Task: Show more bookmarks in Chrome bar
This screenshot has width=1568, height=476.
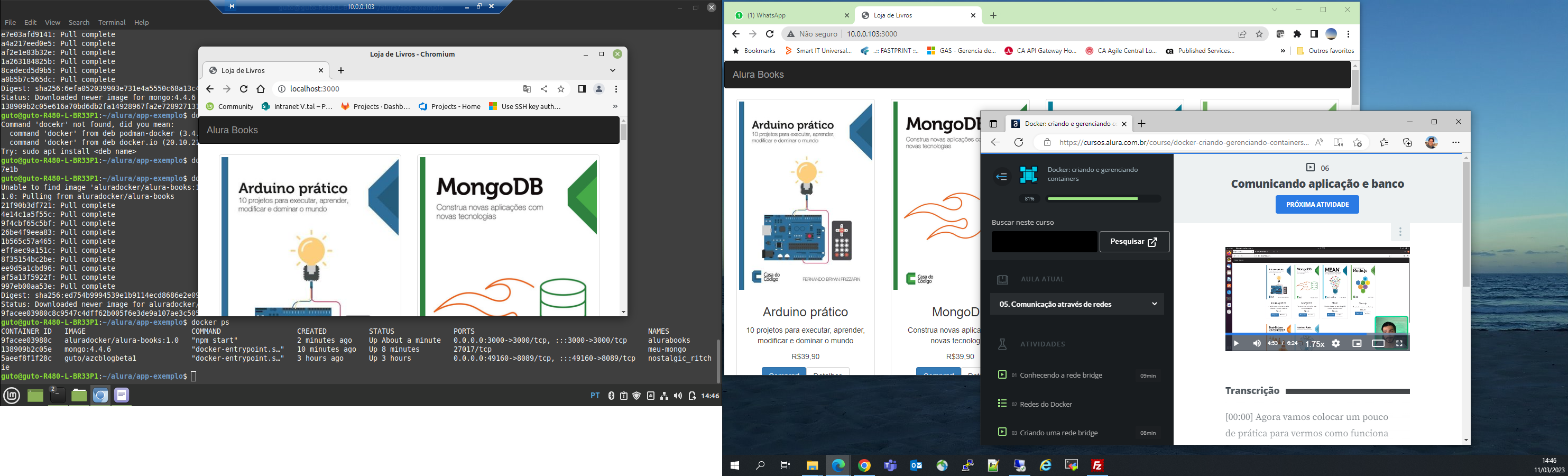Action: [1283, 51]
